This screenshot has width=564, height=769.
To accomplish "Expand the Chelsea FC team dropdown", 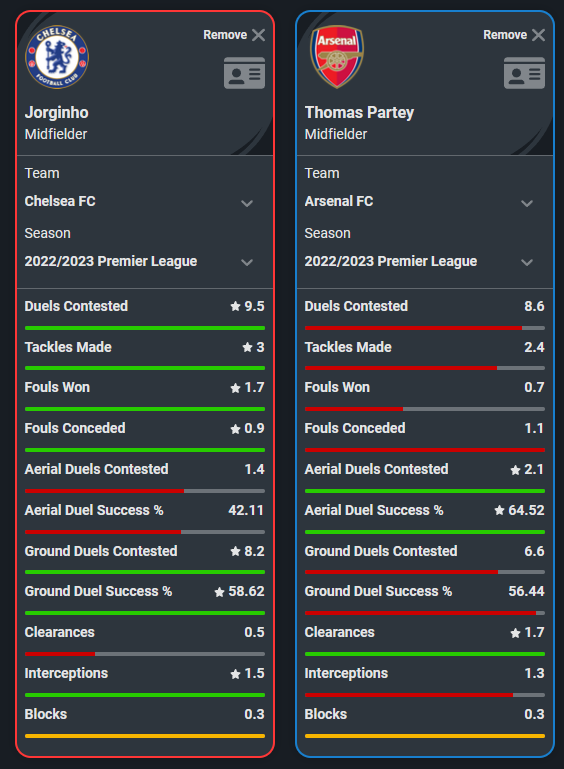I will tap(247, 203).
